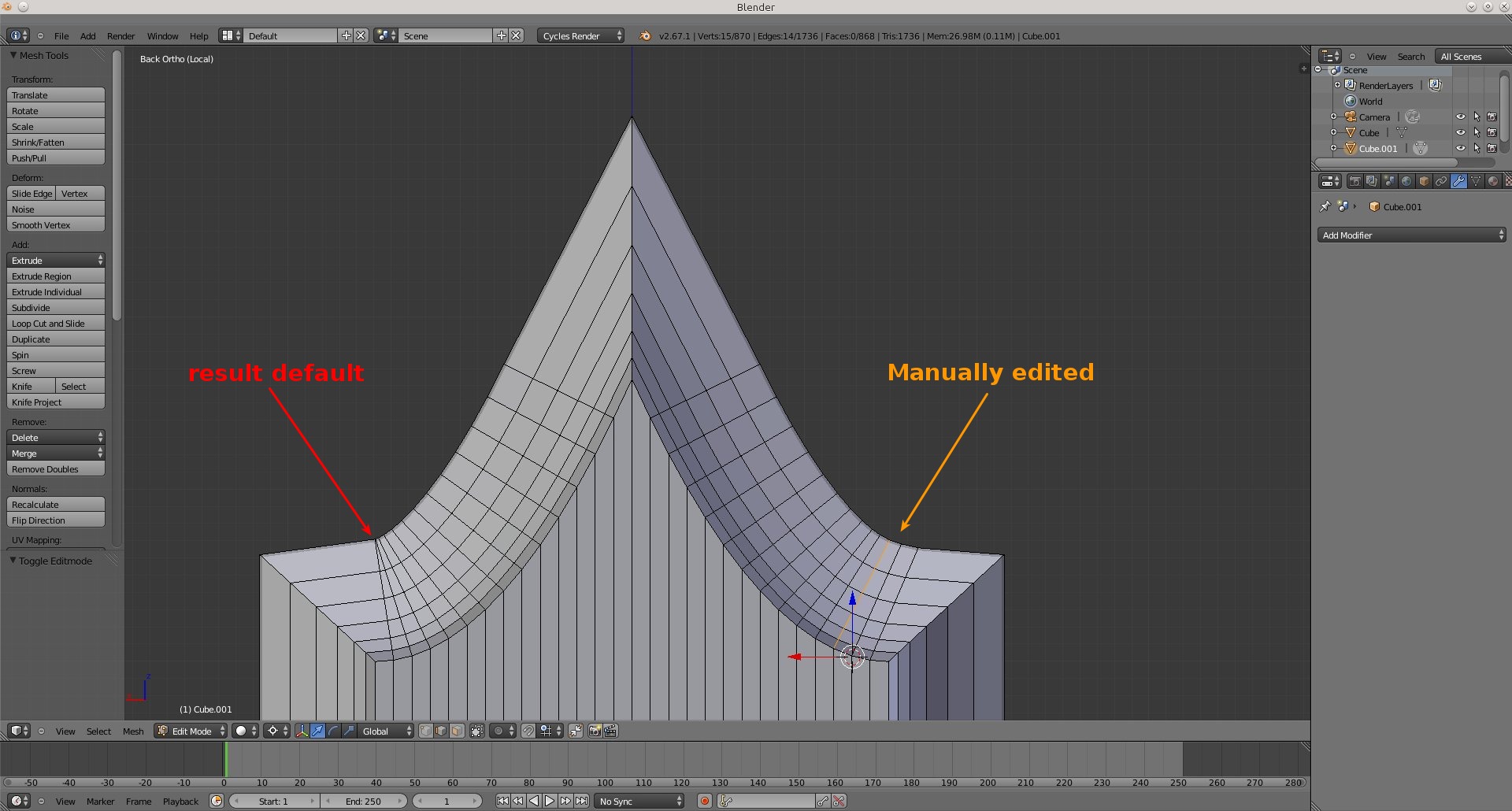The image size is (1512, 811).
Task: Open the Edit Mode selector dropdown
Action: [191, 731]
